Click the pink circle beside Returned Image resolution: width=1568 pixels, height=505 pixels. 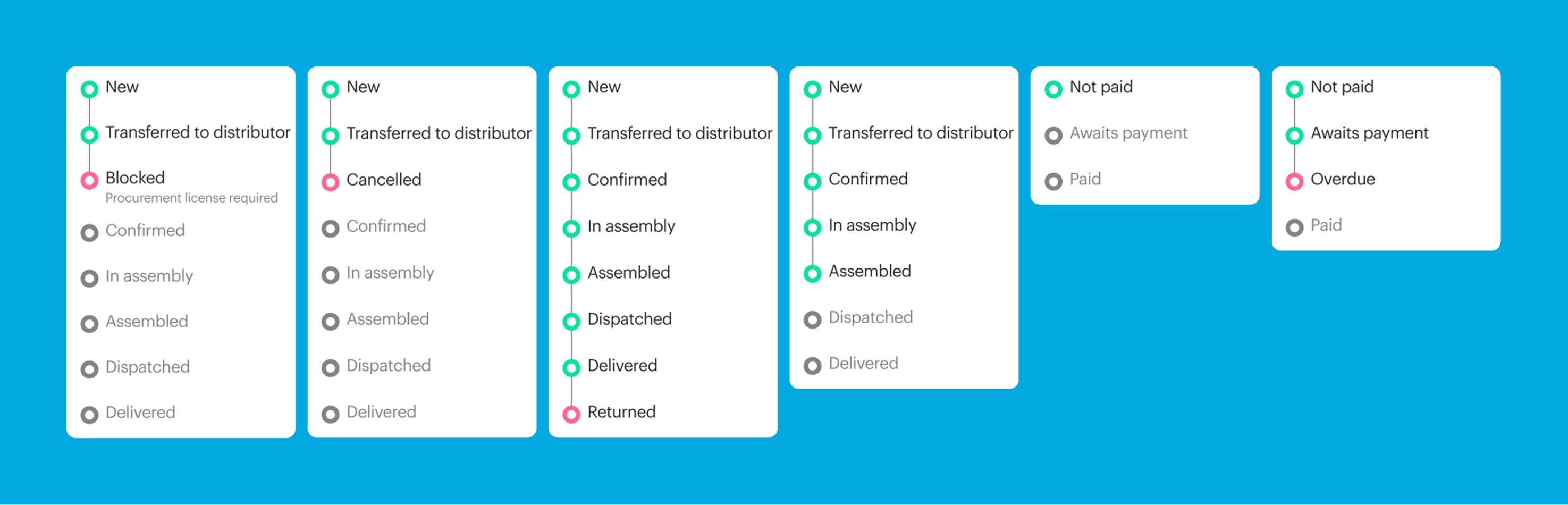click(x=571, y=414)
